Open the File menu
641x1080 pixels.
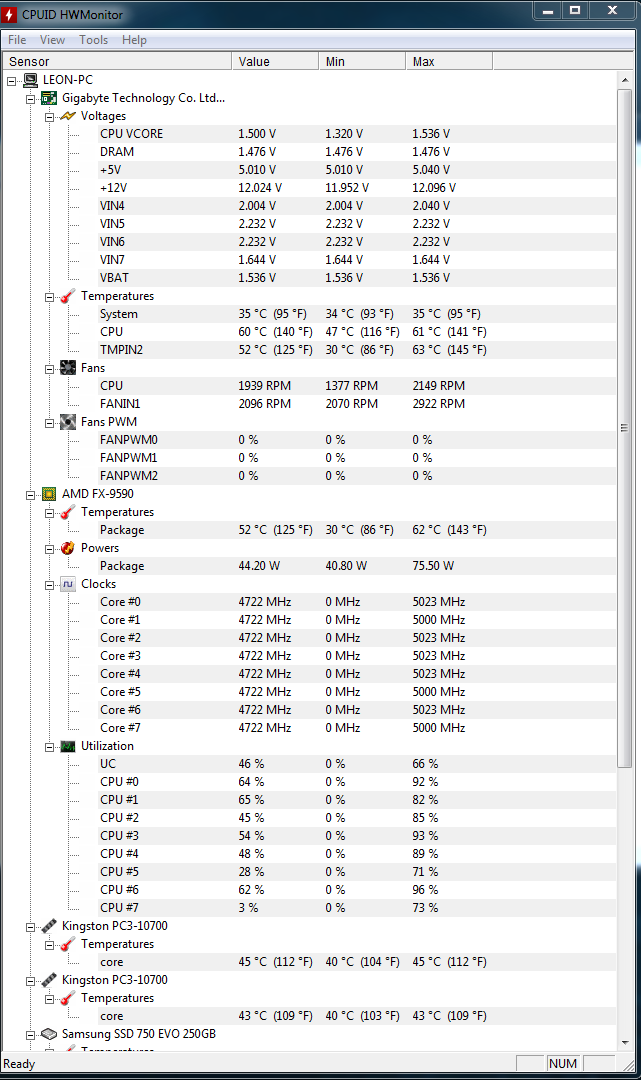click(17, 40)
